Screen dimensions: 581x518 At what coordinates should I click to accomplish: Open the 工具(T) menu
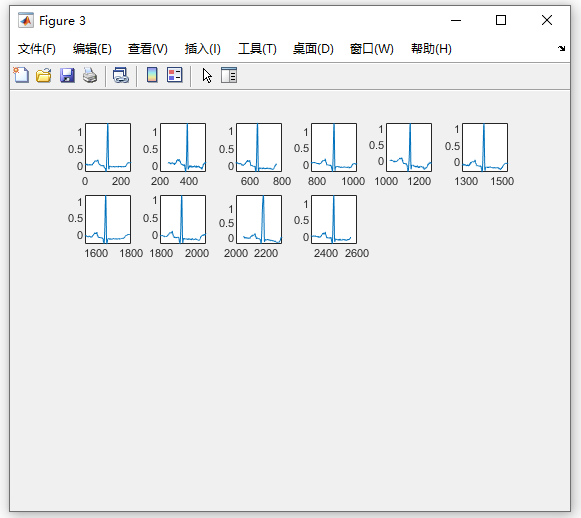coord(257,49)
